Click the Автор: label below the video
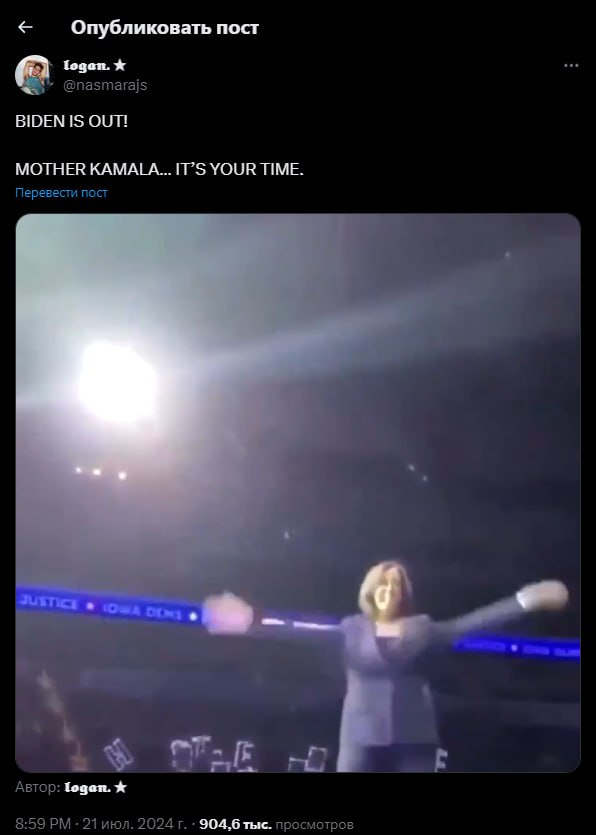This screenshot has width=596, height=835. [x=38, y=787]
